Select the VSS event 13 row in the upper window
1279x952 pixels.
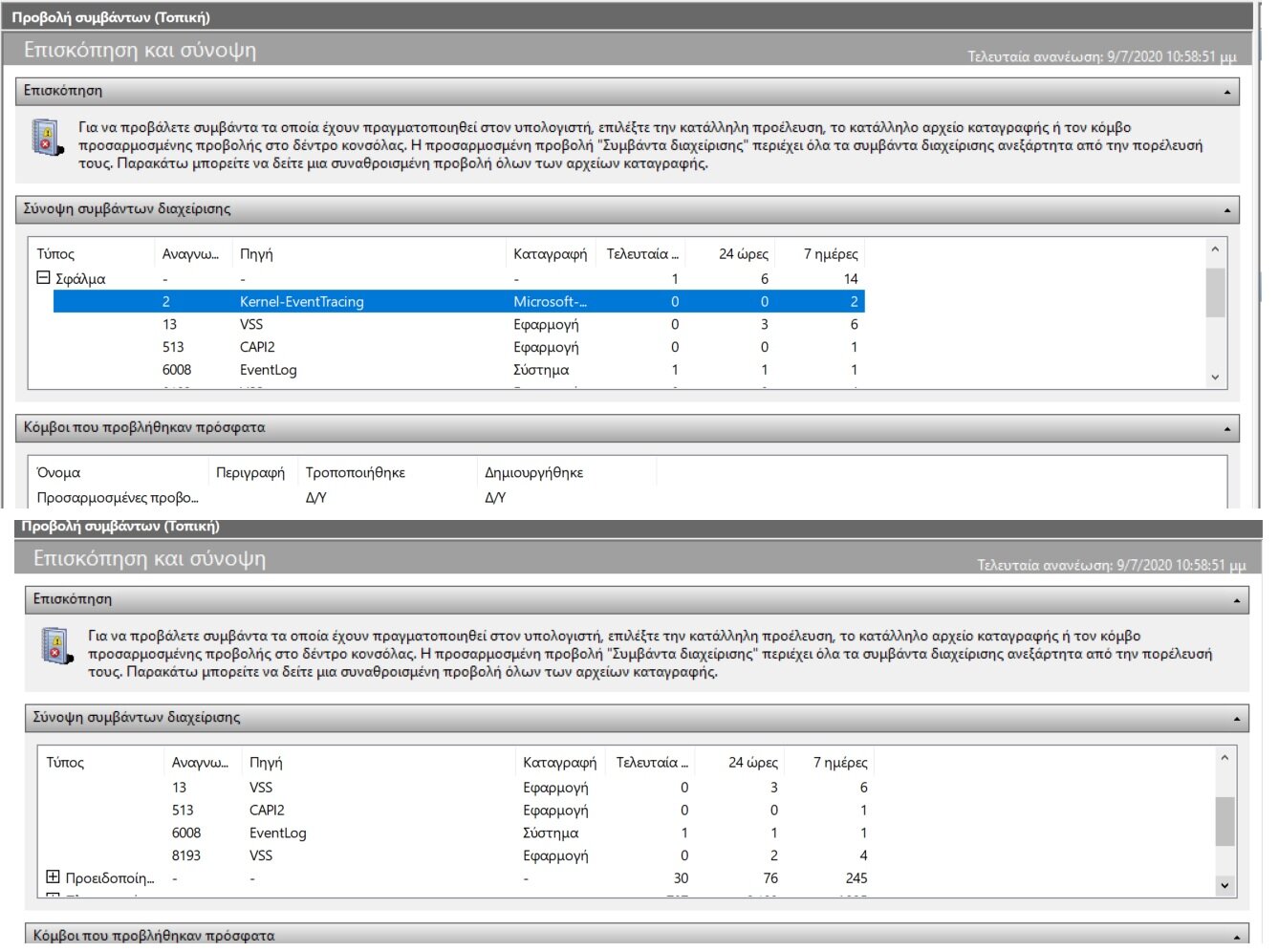(459, 324)
